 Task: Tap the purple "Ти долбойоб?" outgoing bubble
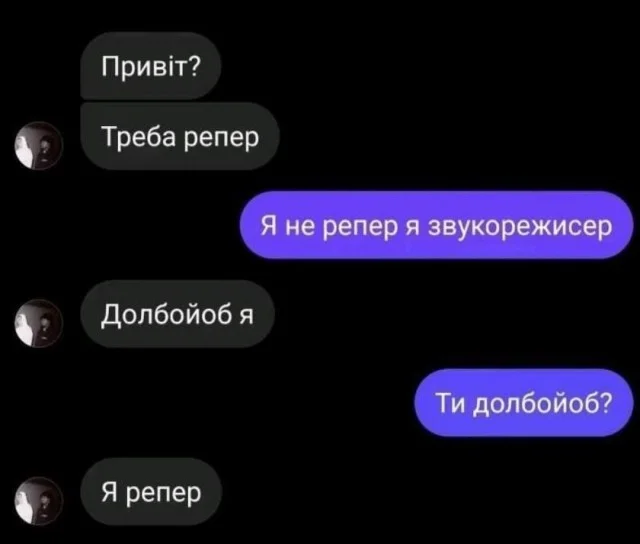(x=524, y=403)
